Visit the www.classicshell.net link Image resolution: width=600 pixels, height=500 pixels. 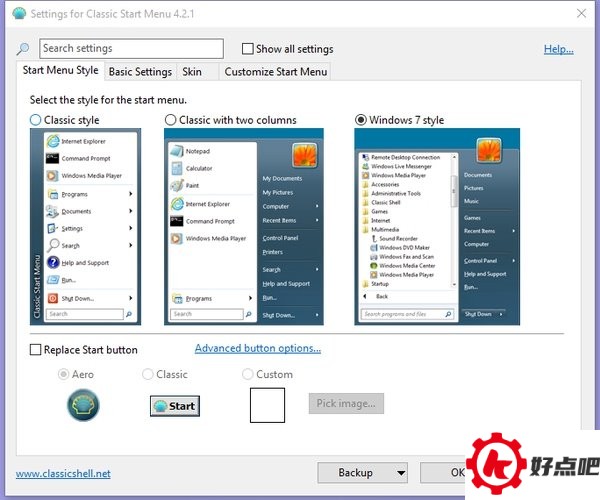[x=63, y=474]
